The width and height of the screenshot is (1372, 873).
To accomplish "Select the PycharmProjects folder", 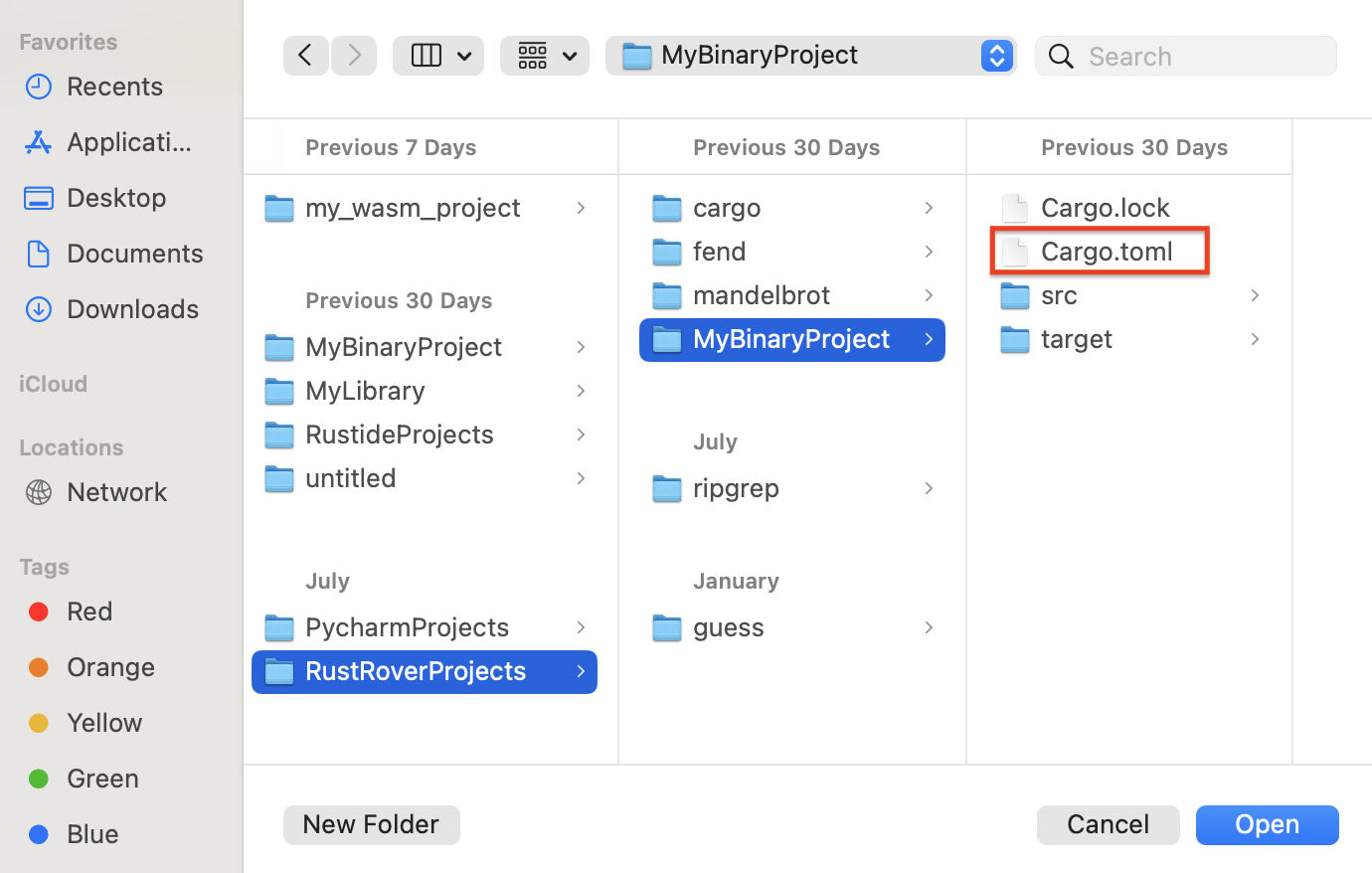I will coord(407,627).
